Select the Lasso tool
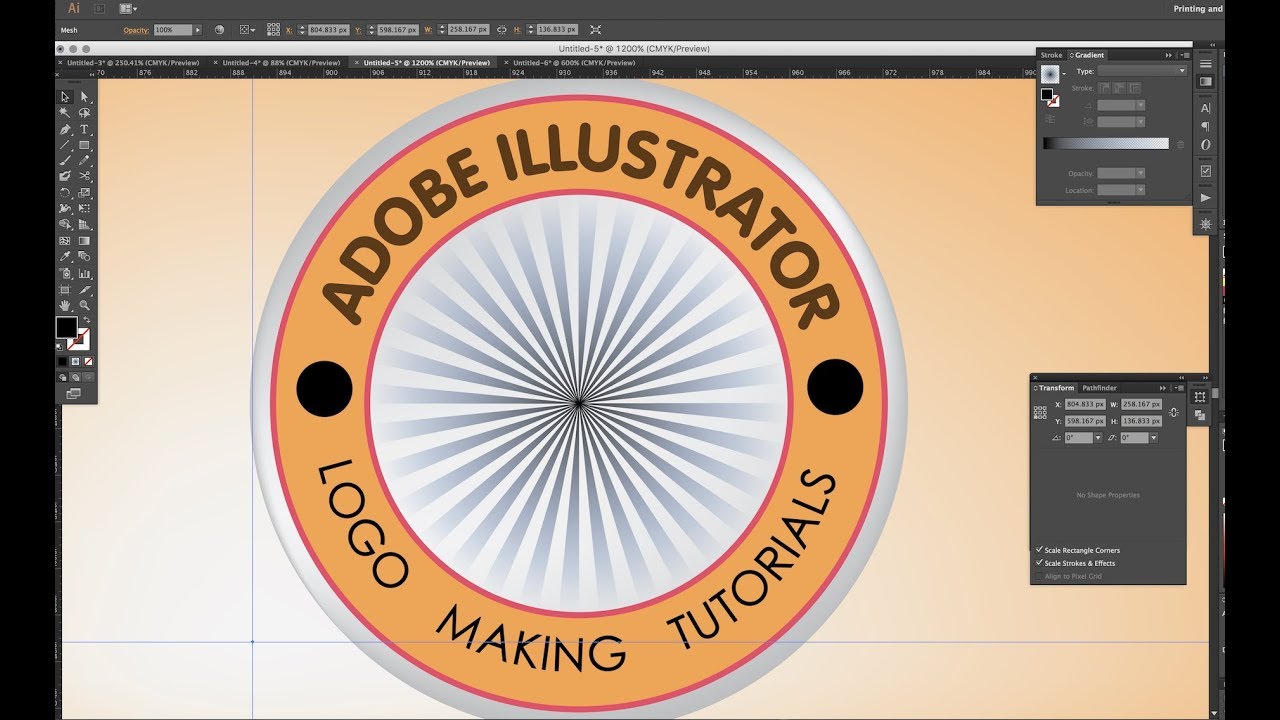The image size is (1280, 720). [85, 113]
